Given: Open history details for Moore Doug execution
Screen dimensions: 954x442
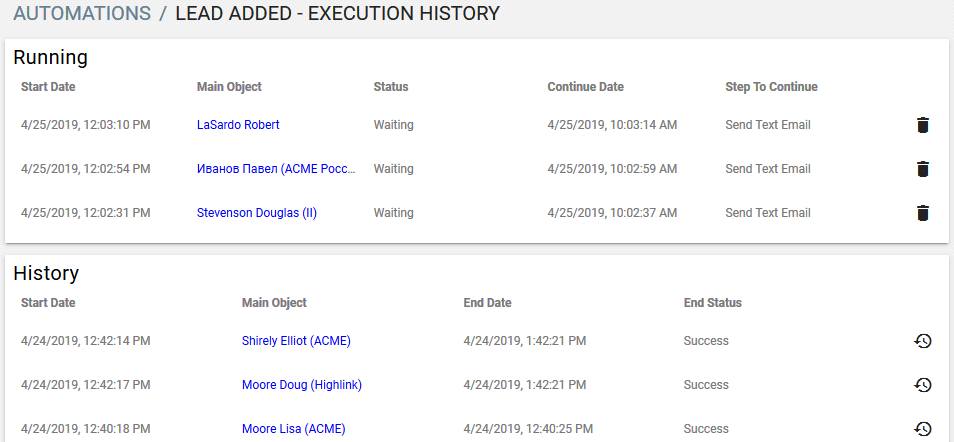Looking at the screenshot, I should 923,385.
